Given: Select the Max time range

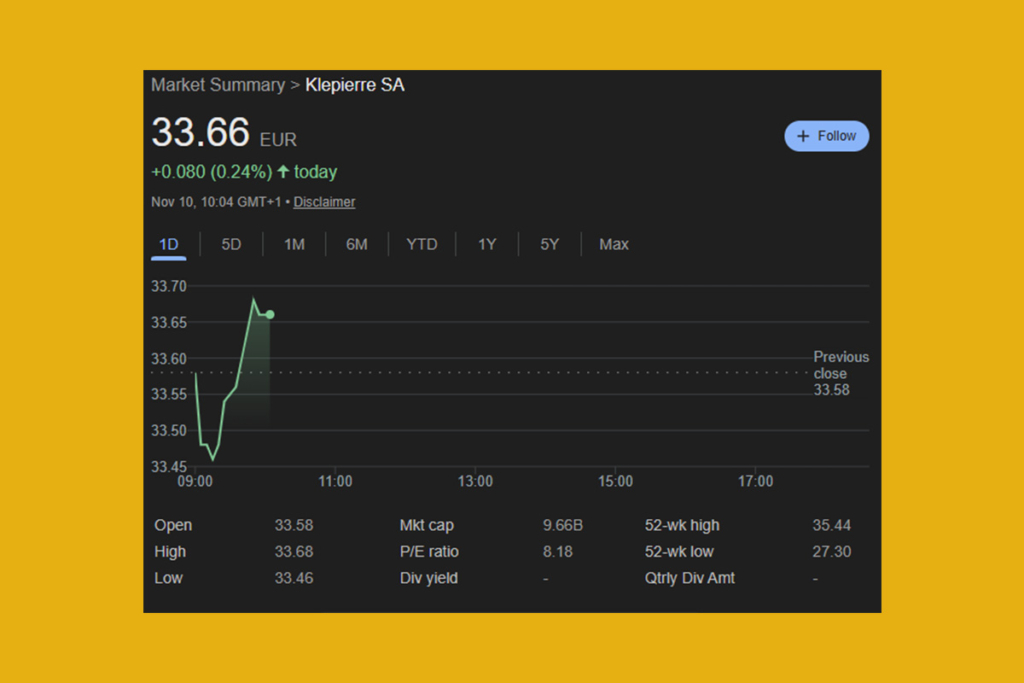Looking at the screenshot, I should pos(613,244).
